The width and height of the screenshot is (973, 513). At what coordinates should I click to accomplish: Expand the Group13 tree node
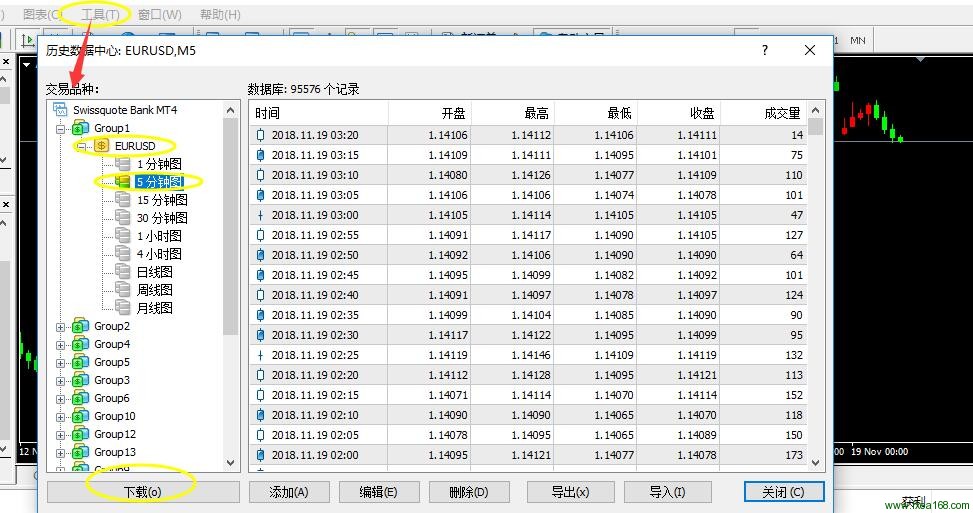coord(61,453)
